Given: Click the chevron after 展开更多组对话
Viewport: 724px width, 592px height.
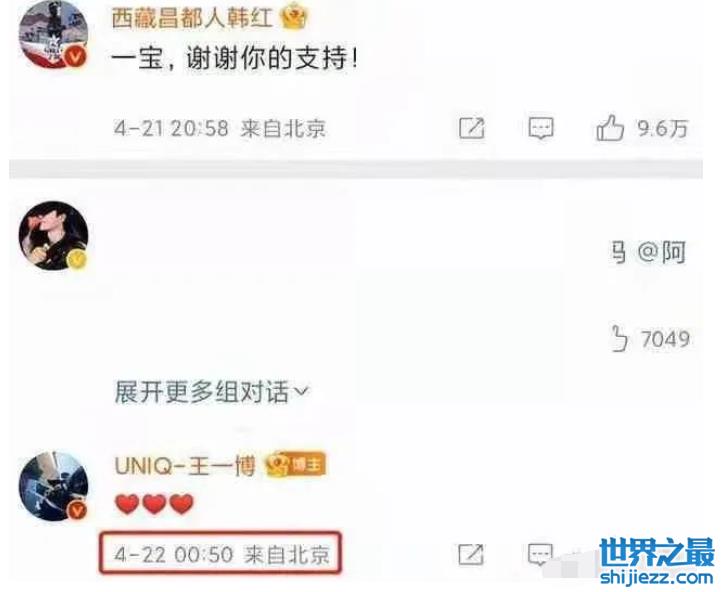Looking at the screenshot, I should [301, 393].
